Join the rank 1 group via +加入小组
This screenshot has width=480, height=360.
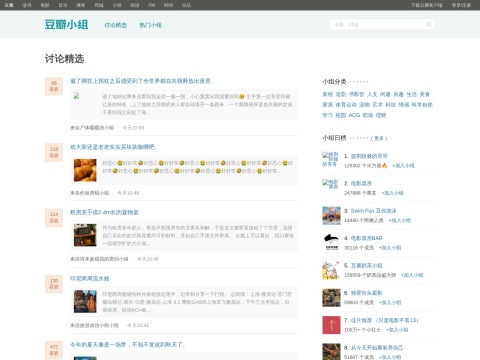click(x=403, y=165)
